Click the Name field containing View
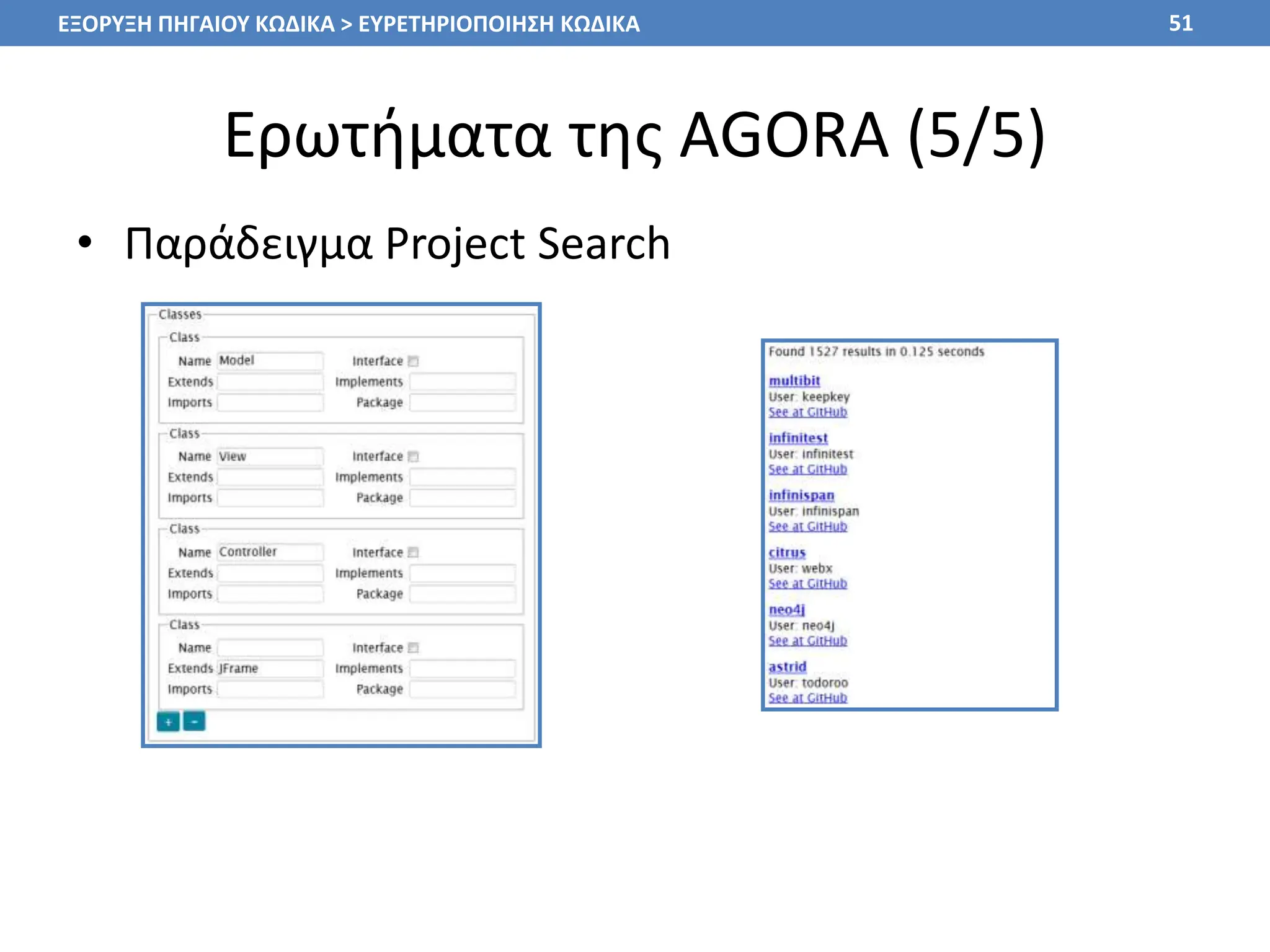Screen dimensions: 1270x952 point(270,456)
